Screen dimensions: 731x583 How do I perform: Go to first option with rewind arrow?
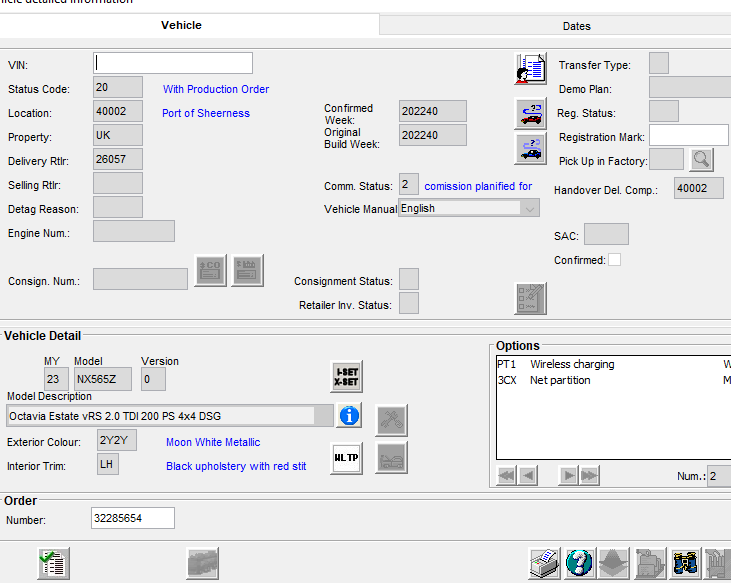(507, 475)
